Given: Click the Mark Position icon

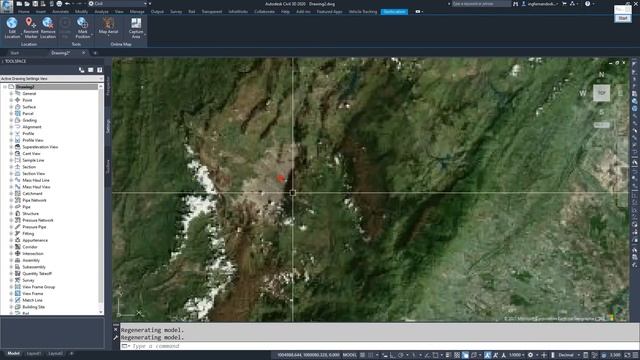Looking at the screenshot, I should pyautogui.click(x=82, y=23).
